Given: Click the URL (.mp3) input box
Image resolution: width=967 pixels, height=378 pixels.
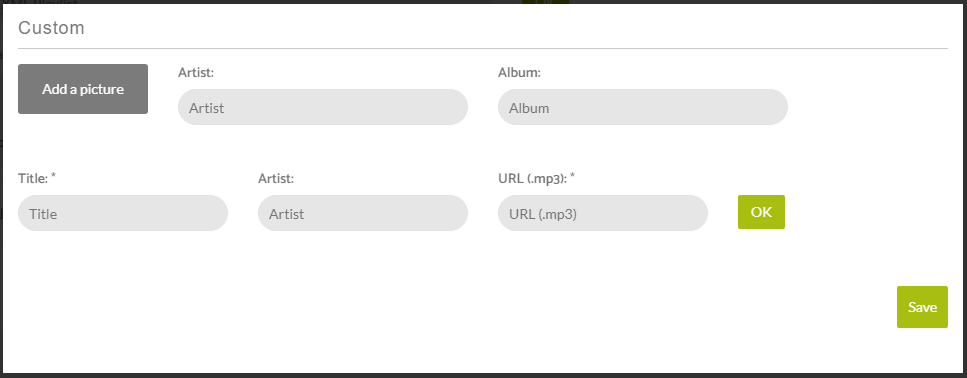Looking at the screenshot, I should tap(603, 213).
